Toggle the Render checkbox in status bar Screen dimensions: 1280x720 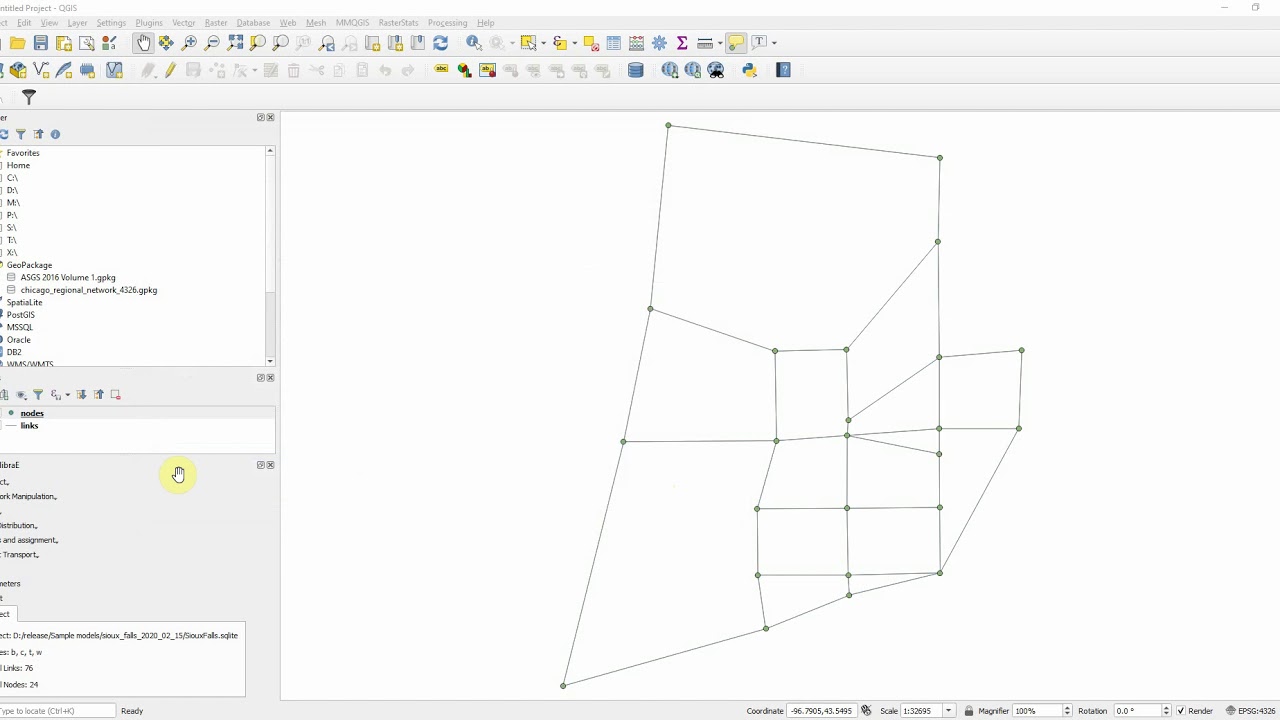tap(1181, 711)
